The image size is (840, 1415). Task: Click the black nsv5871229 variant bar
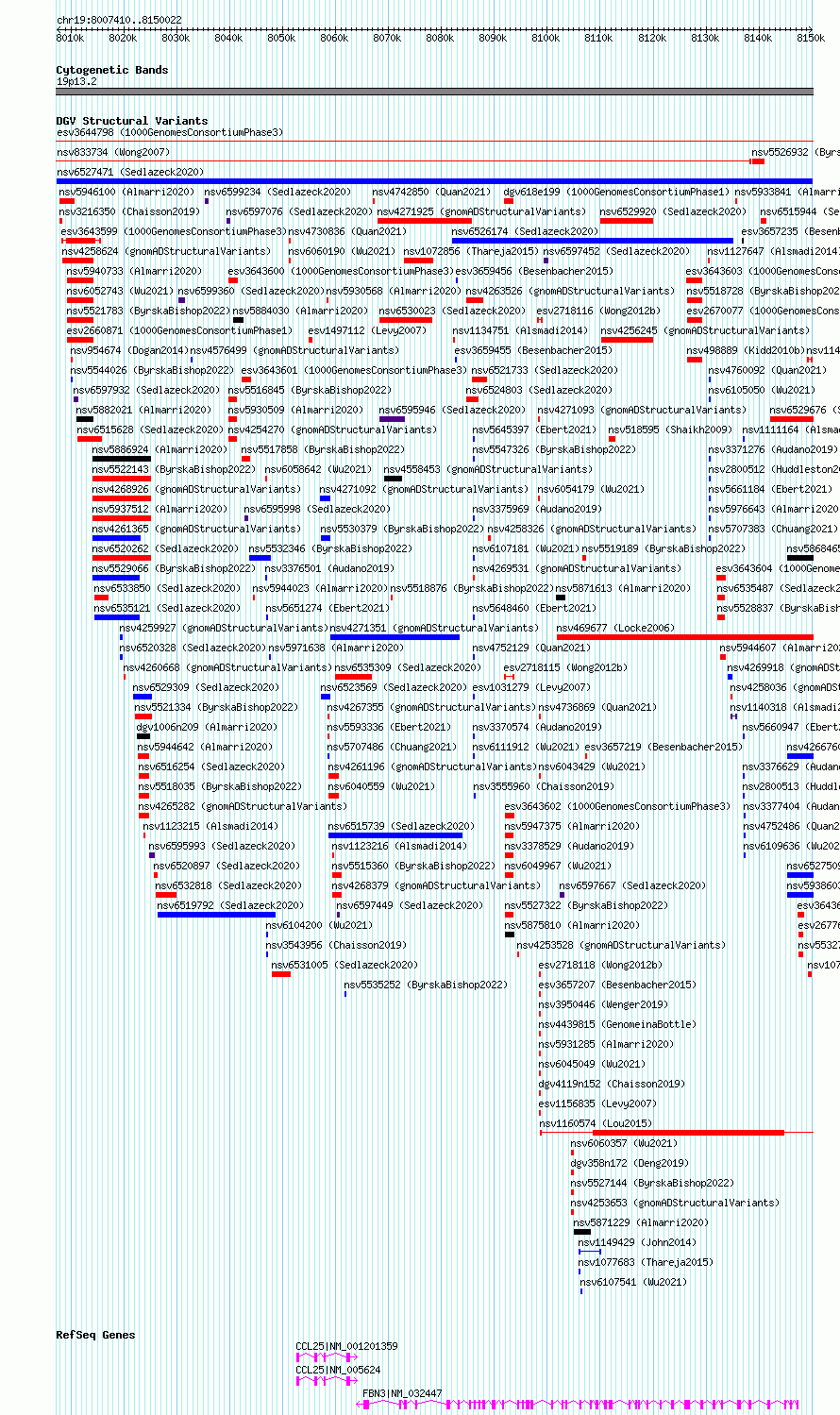[582, 1232]
